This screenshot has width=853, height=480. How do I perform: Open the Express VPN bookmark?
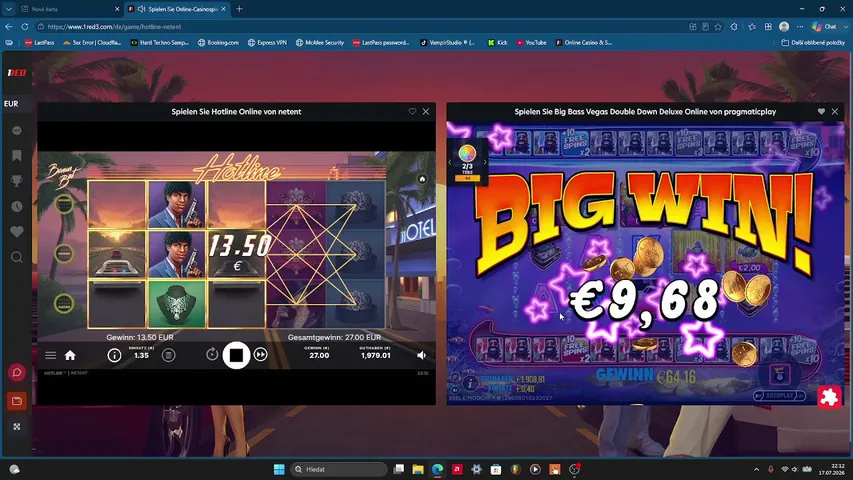pos(267,42)
